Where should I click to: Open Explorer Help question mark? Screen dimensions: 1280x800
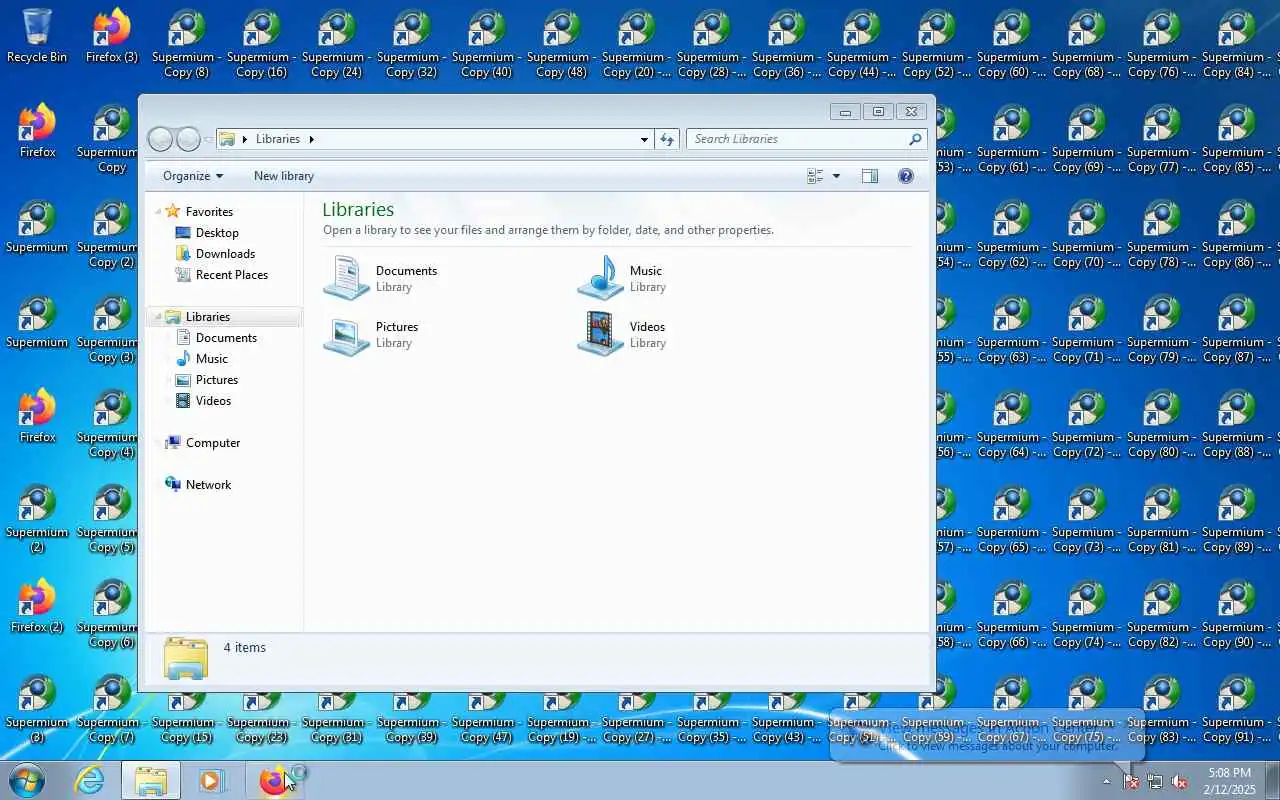pyautogui.click(x=906, y=176)
